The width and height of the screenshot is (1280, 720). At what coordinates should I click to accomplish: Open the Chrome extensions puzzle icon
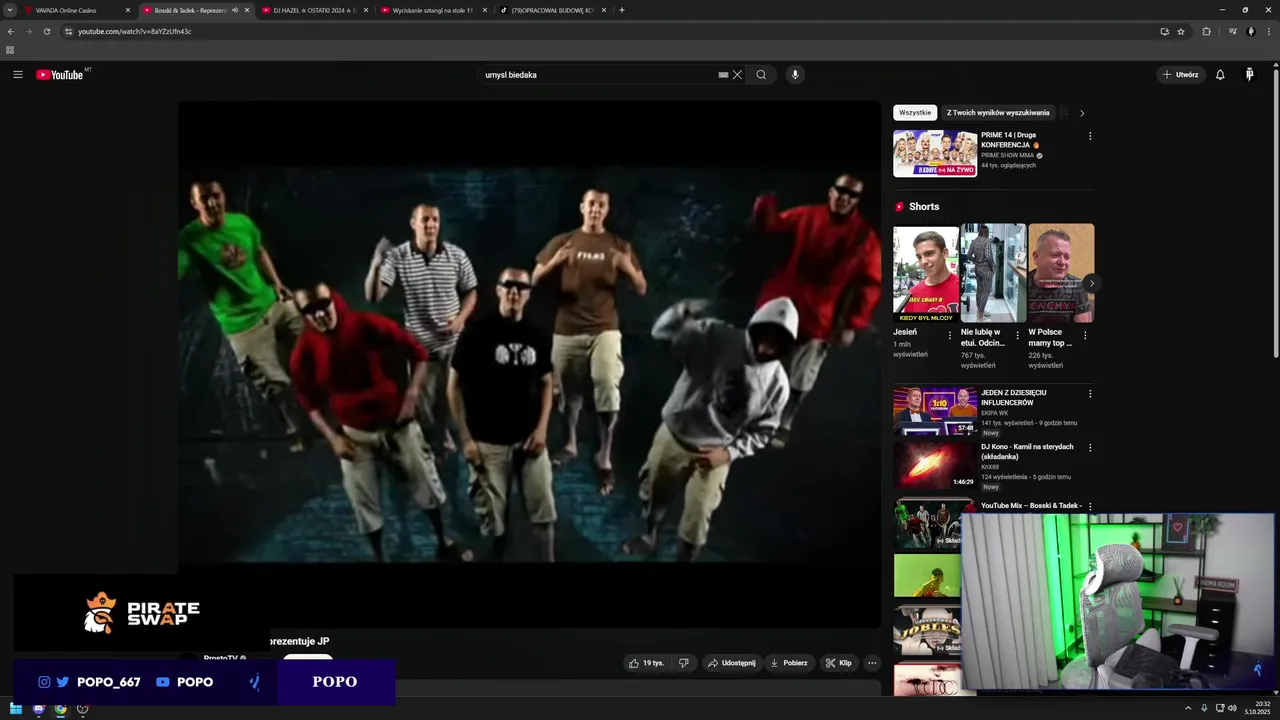1206,31
